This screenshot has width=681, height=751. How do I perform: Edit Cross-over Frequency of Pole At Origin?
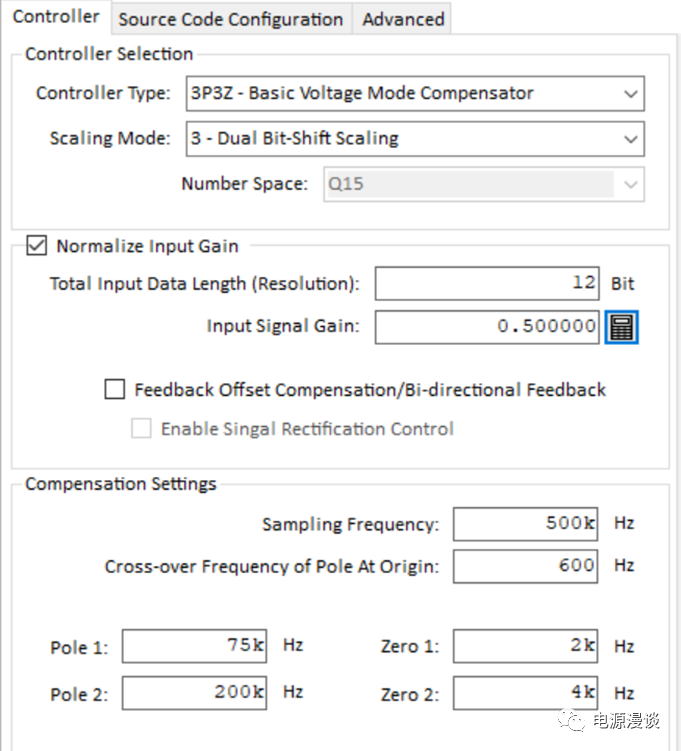coord(525,566)
